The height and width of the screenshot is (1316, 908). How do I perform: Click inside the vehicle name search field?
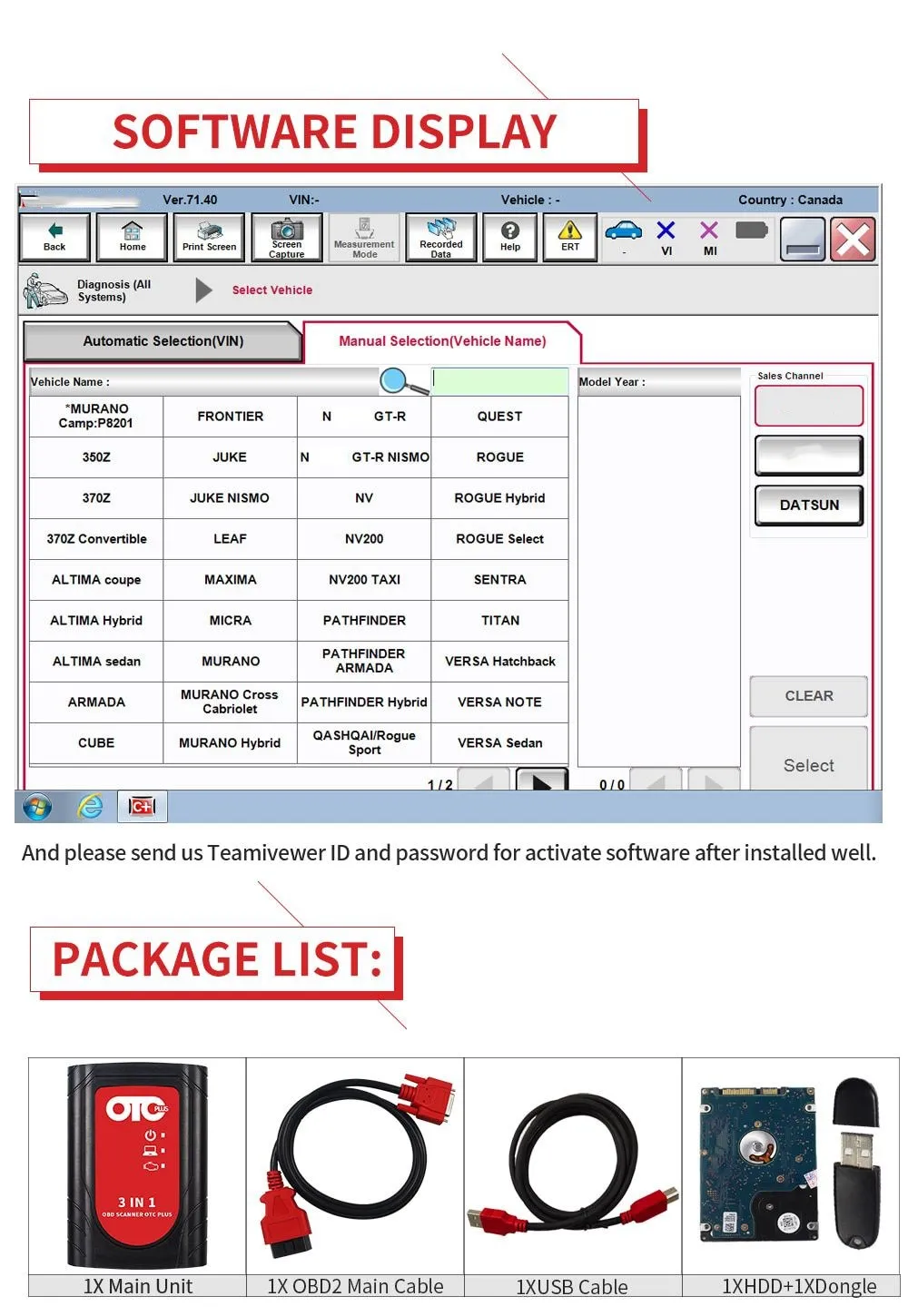(499, 381)
